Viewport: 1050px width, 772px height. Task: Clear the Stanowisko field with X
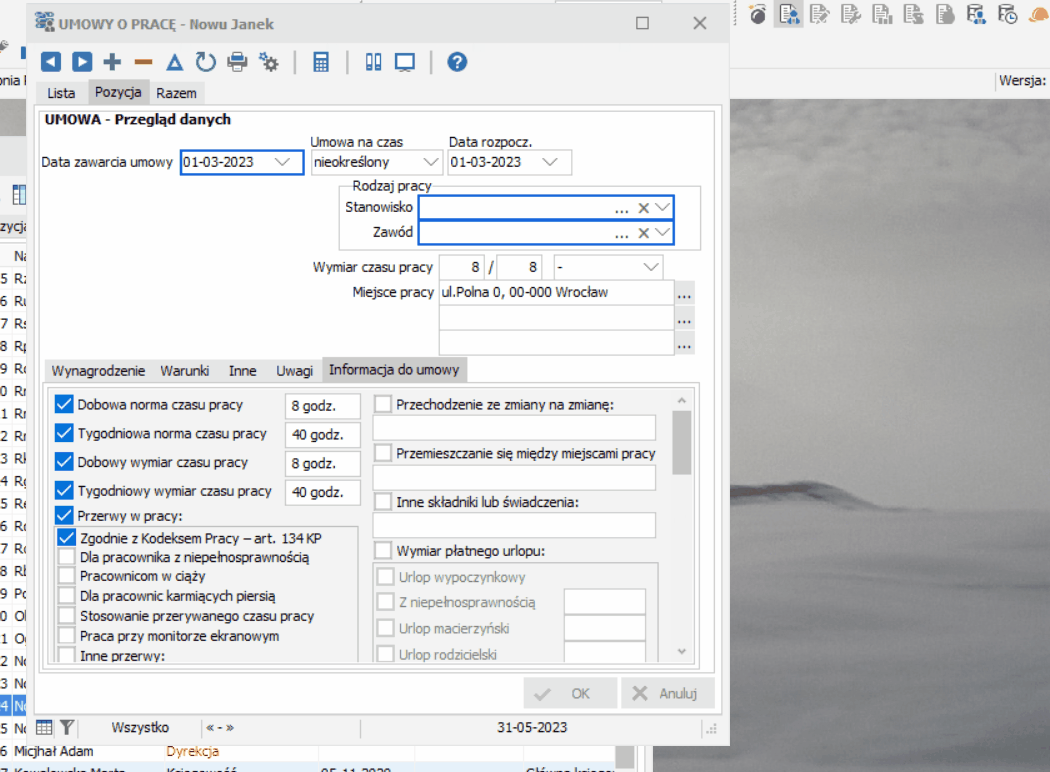click(644, 208)
